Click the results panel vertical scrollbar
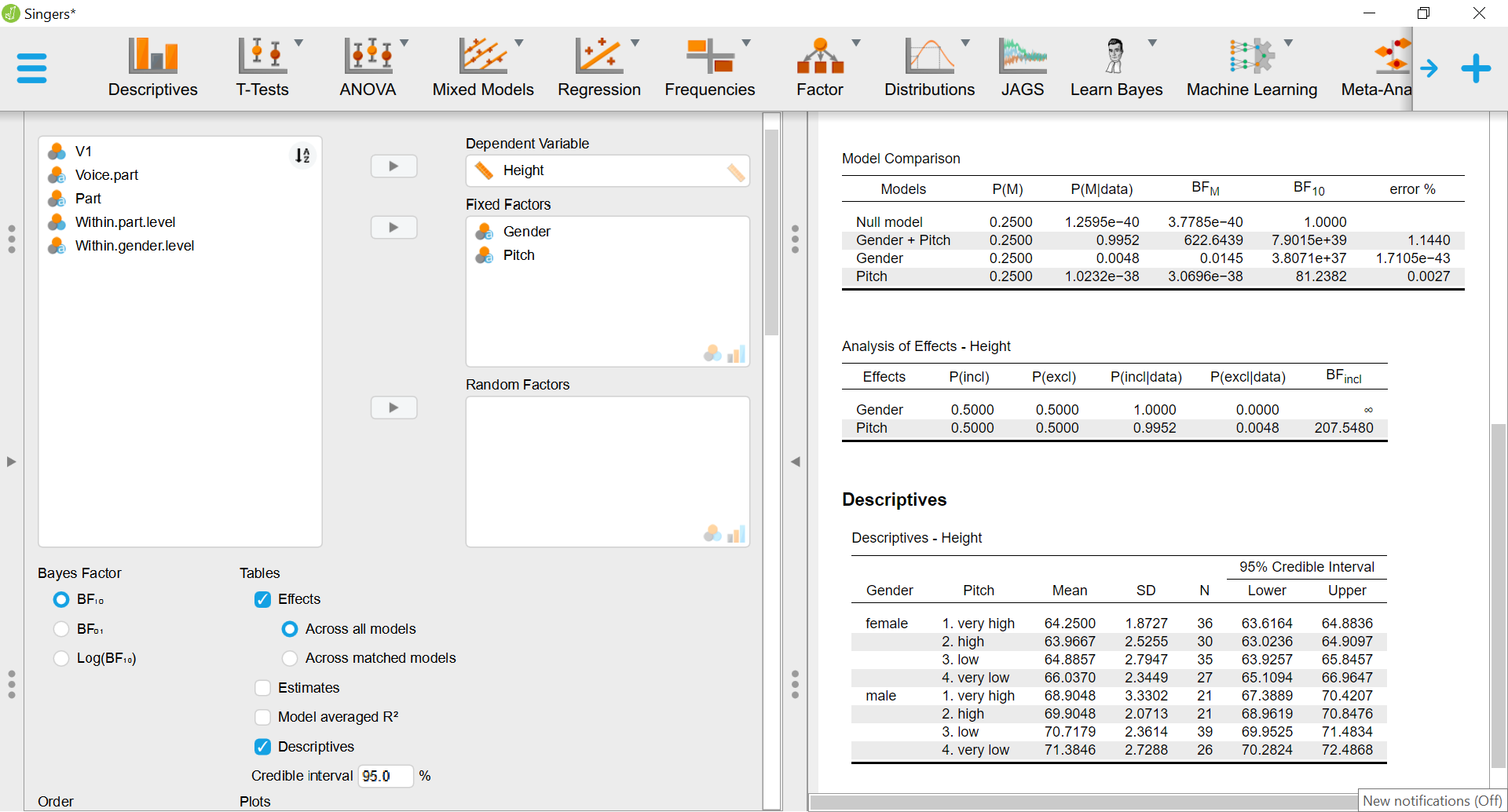 1499,595
